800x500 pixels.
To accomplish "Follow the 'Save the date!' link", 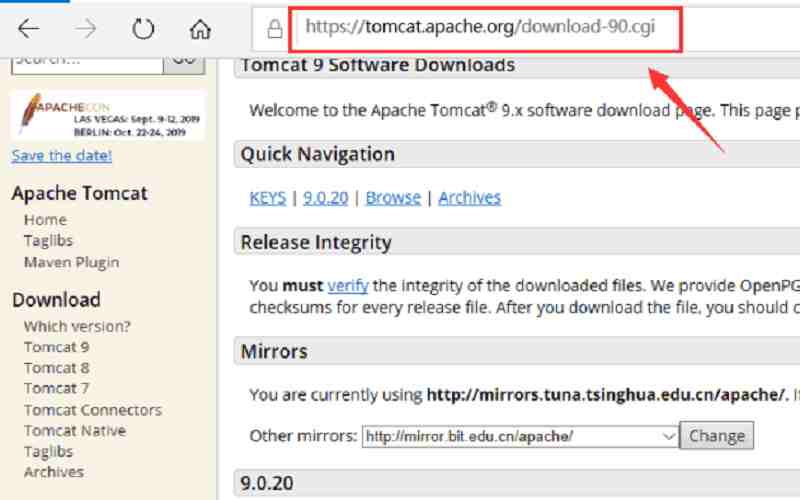I will coord(62,156).
